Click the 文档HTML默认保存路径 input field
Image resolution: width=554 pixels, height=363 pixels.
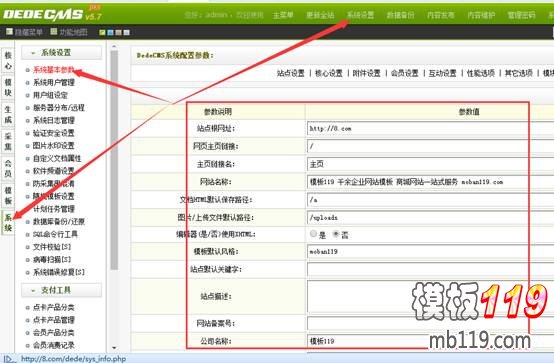(x=431, y=200)
